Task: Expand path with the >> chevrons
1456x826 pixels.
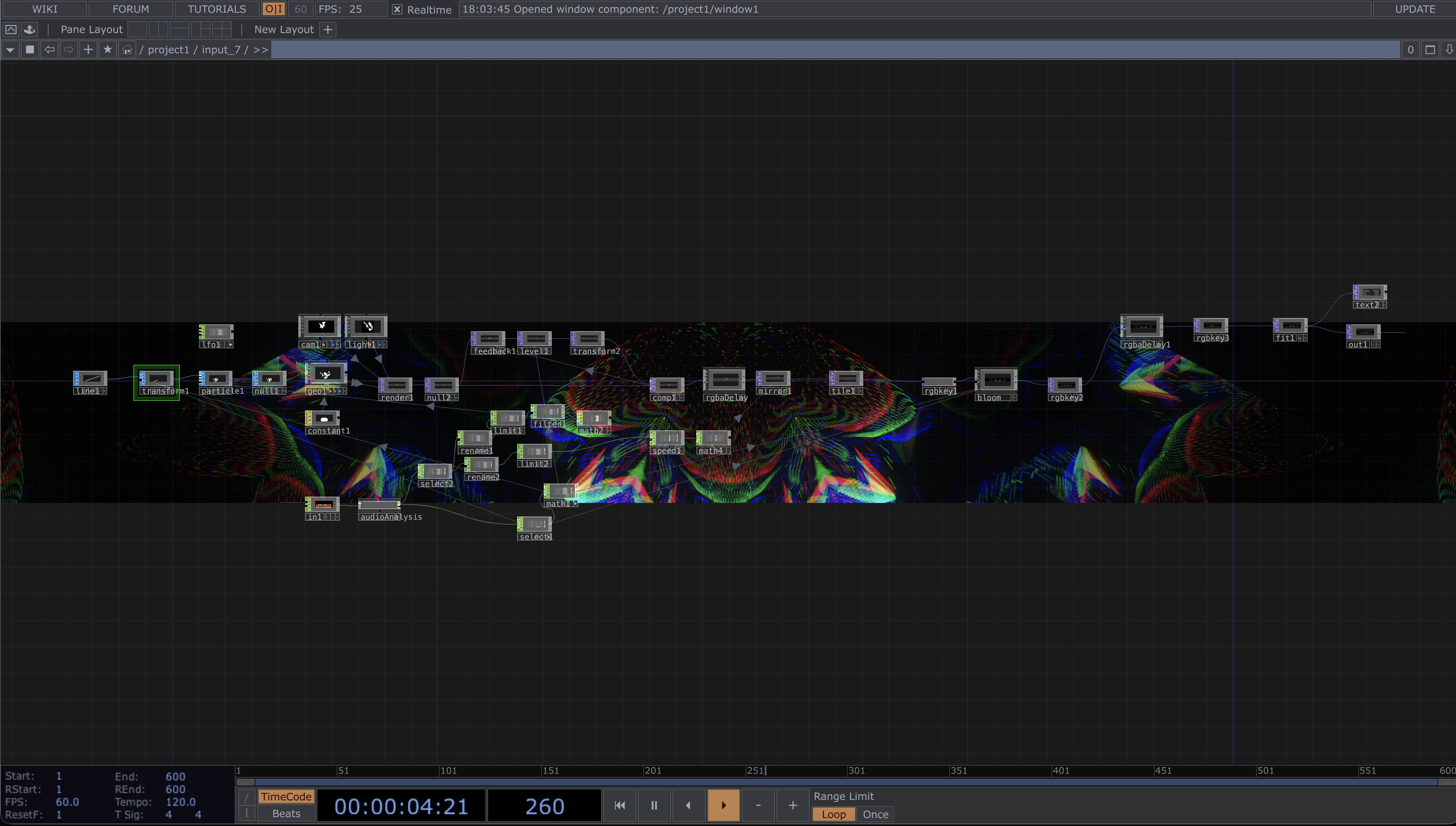Action: coord(260,49)
